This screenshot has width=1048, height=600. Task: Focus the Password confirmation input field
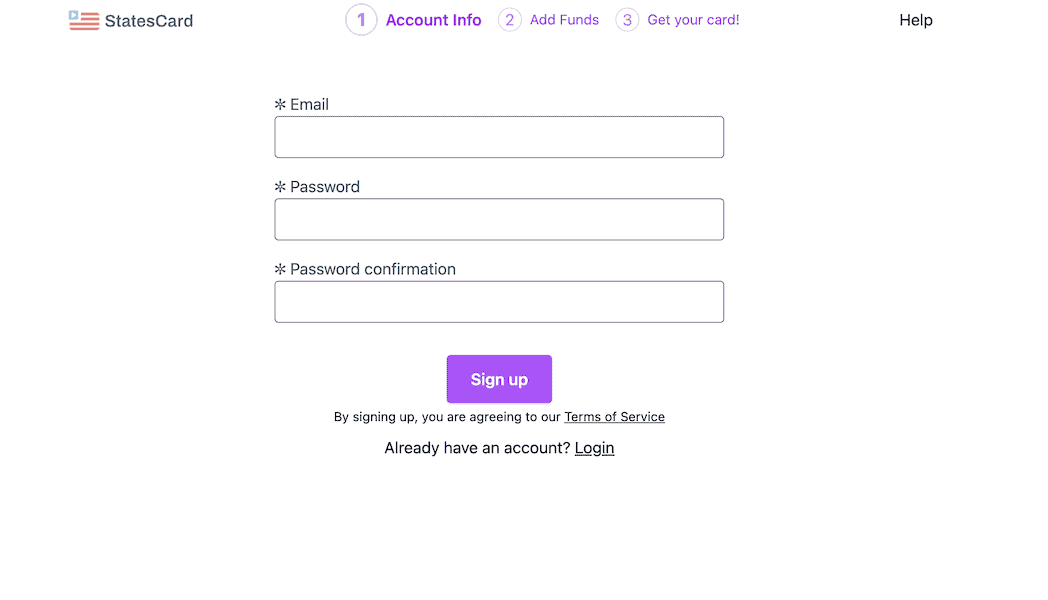tap(499, 302)
